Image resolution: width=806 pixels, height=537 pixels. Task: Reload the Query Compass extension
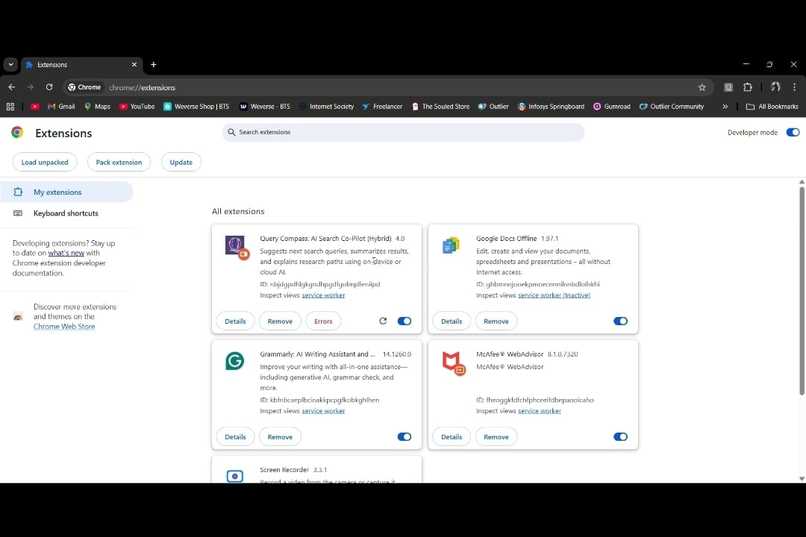tap(382, 321)
